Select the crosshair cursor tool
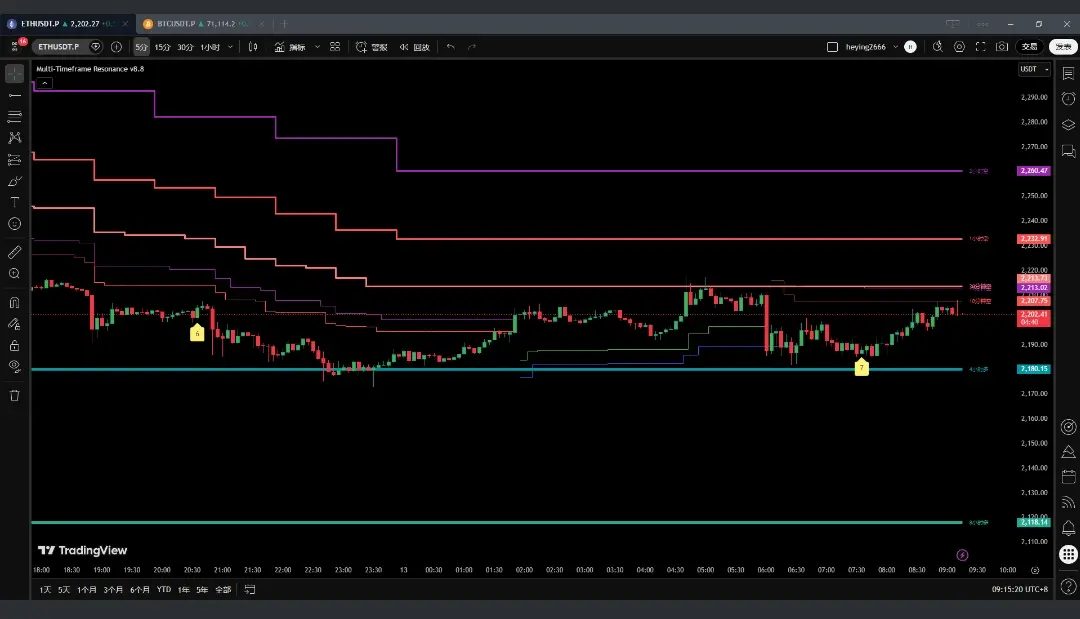Screen dimensions: 1080x619 [14, 73]
